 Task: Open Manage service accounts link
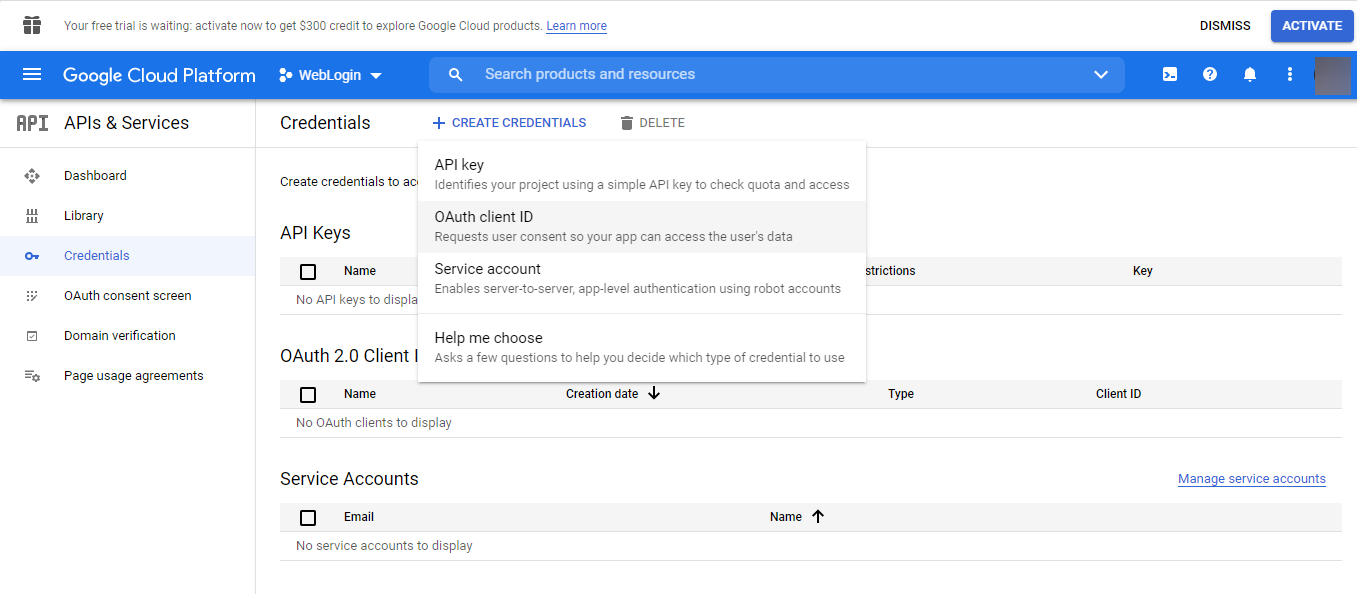tap(1252, 479)
